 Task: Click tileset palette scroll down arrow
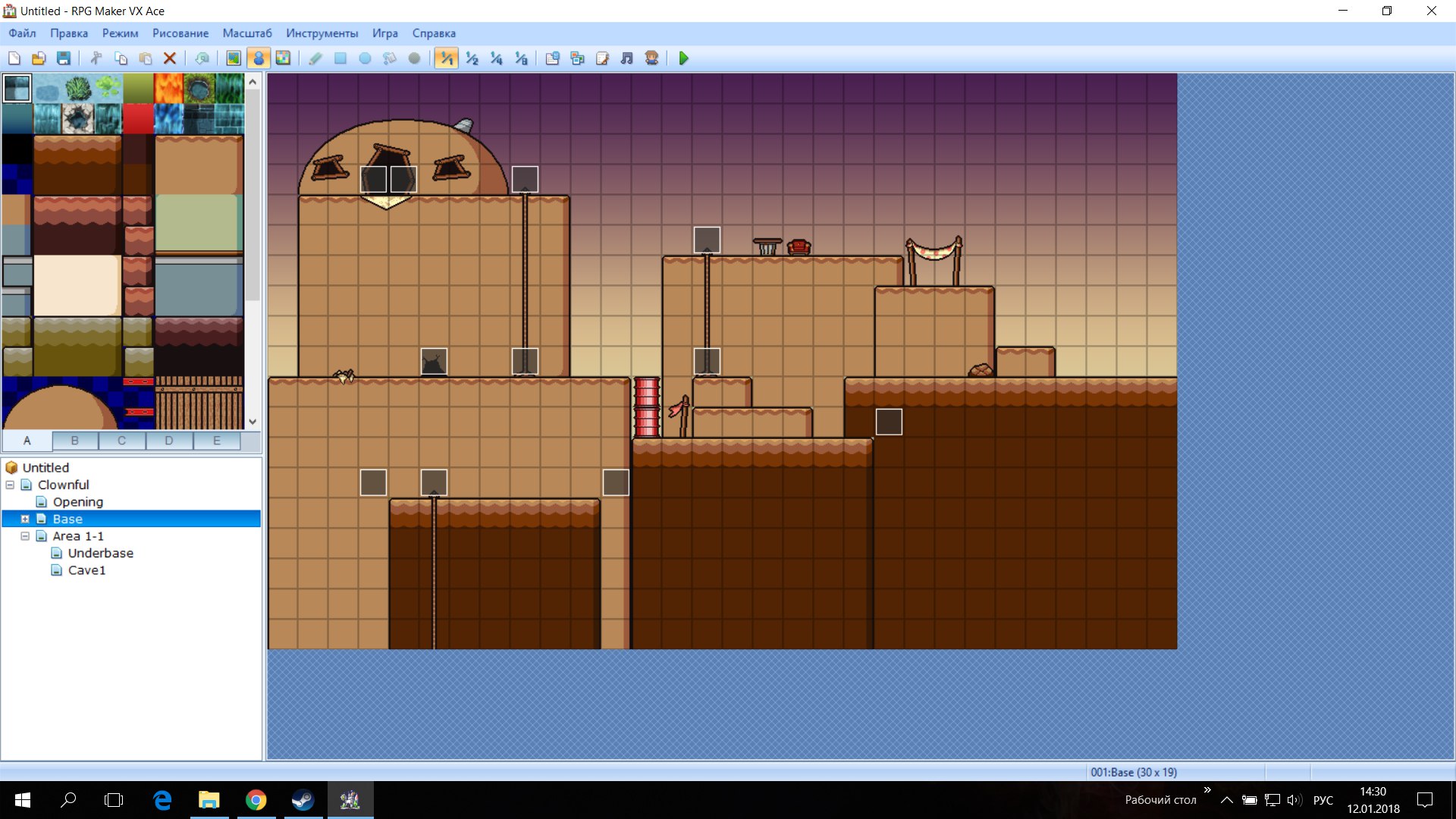point(253,422)
